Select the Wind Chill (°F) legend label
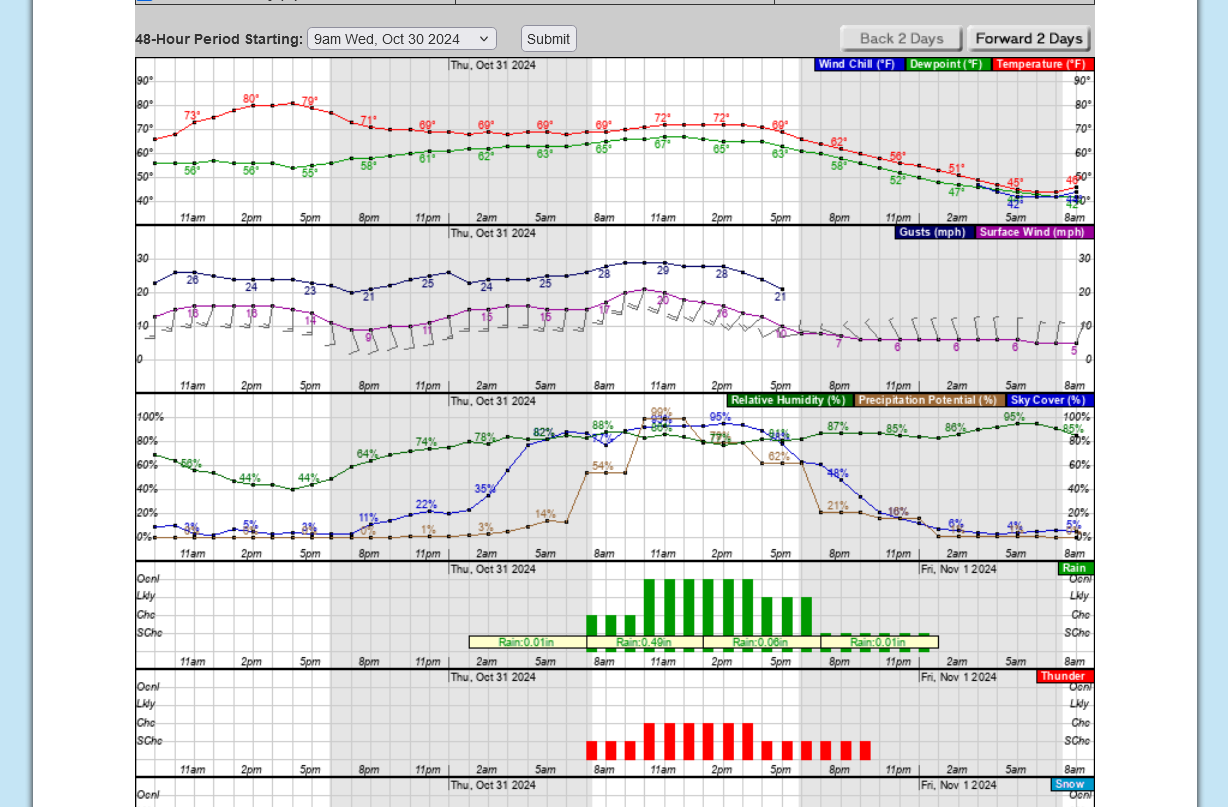The width and height of the screenshot is (1228, 807). (x=859, y=65)
